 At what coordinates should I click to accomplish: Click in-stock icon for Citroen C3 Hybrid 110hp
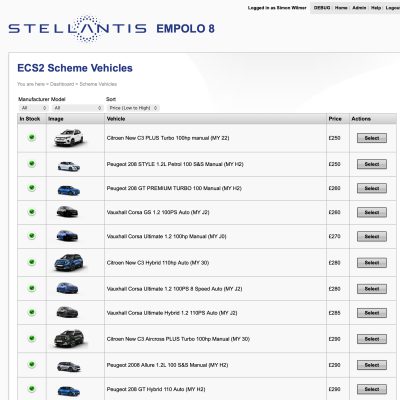pos(32,262)
